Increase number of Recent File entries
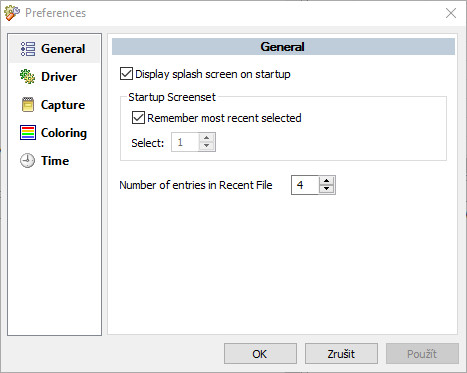The height and width of the screenshot is (373, 467). click(327, 181)
